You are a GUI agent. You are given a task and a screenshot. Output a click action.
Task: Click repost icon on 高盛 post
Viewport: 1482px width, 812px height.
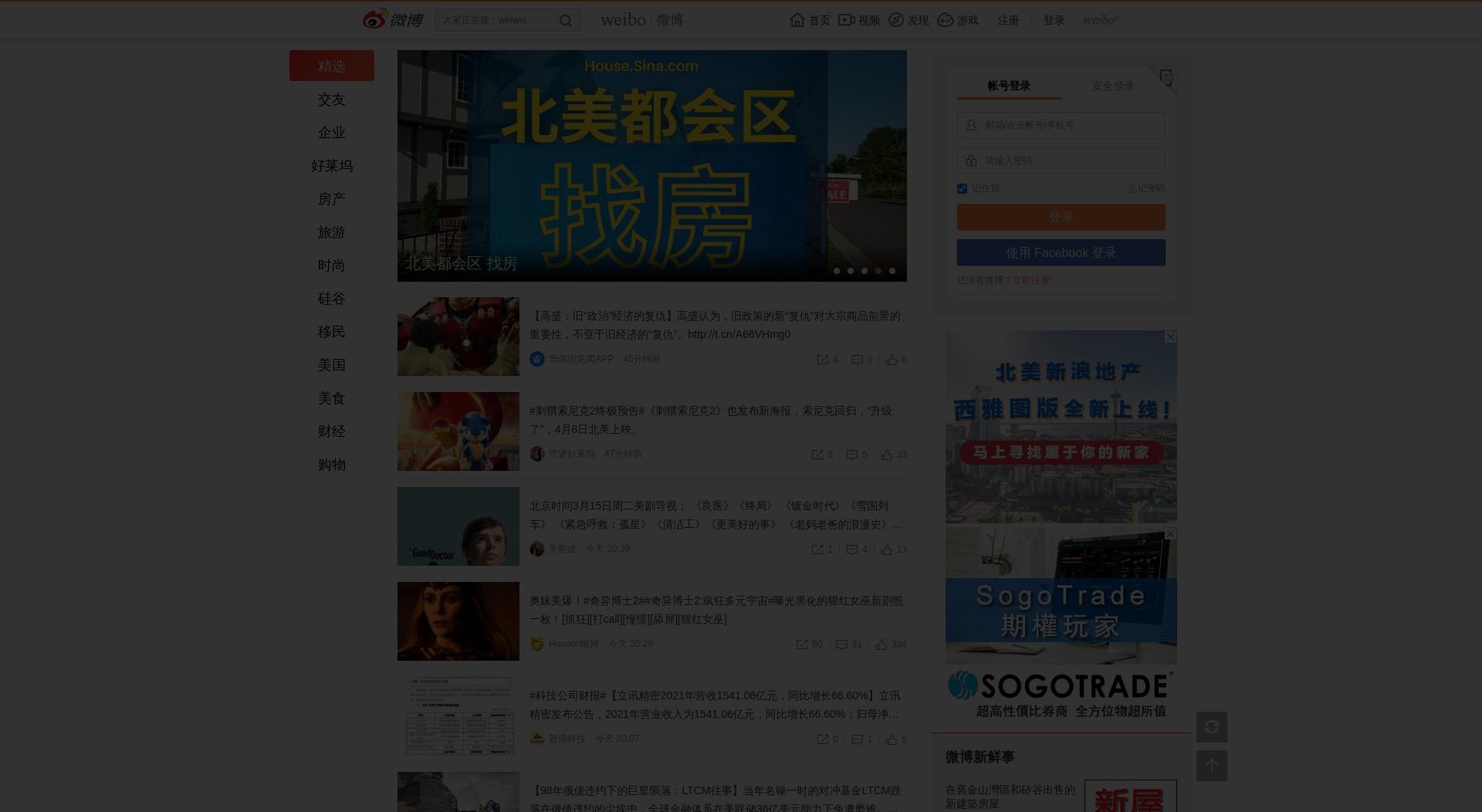[x=823, y=360]
